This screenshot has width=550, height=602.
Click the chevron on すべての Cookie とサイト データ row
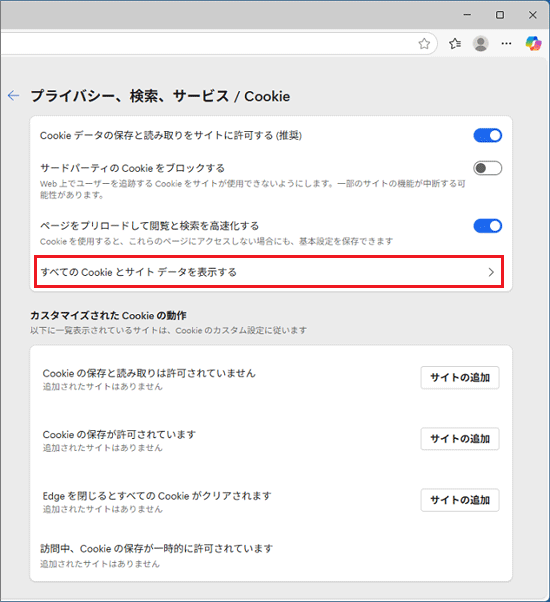click(491, 272)
